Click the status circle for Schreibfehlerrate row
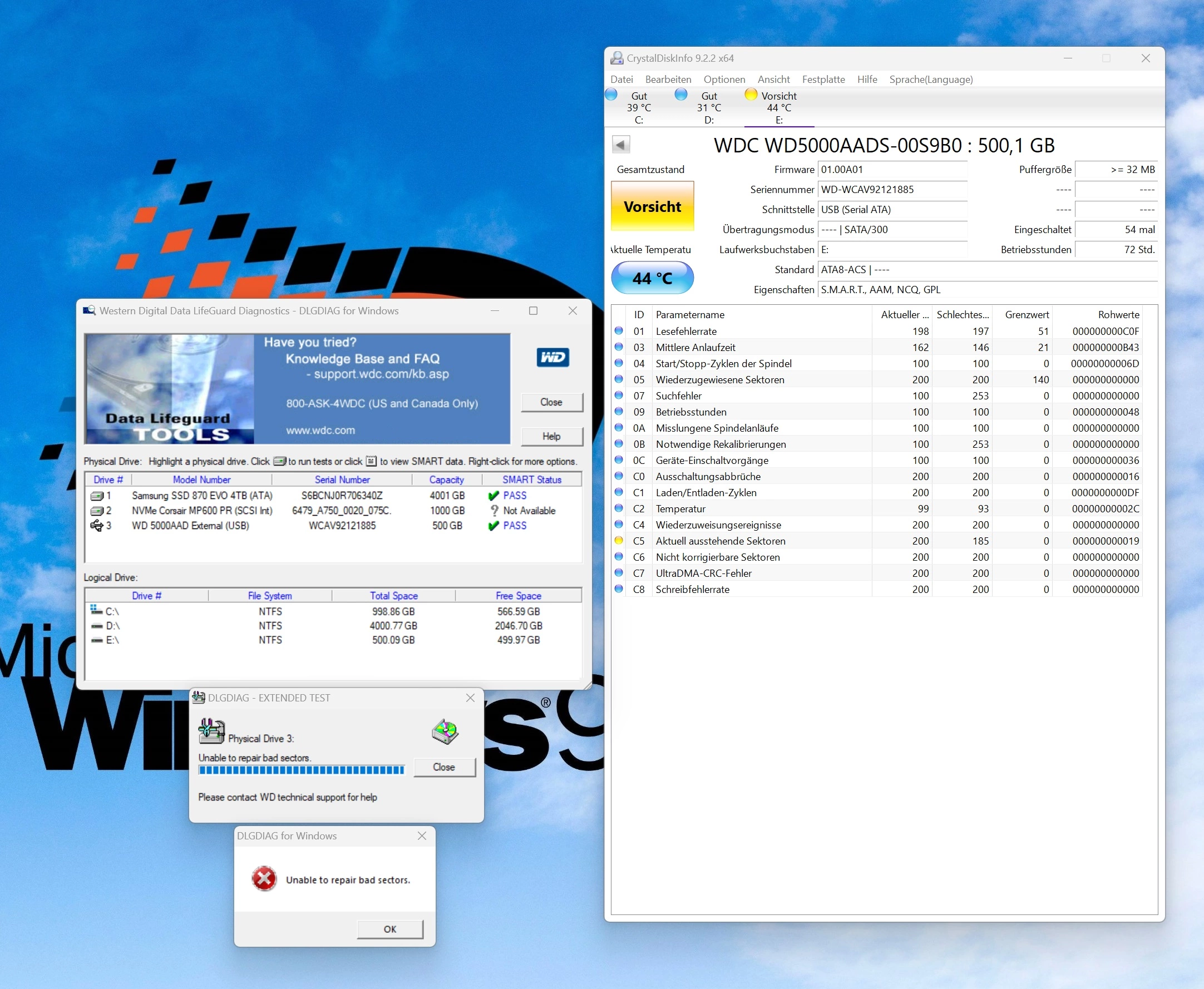 tap(619, 589)
